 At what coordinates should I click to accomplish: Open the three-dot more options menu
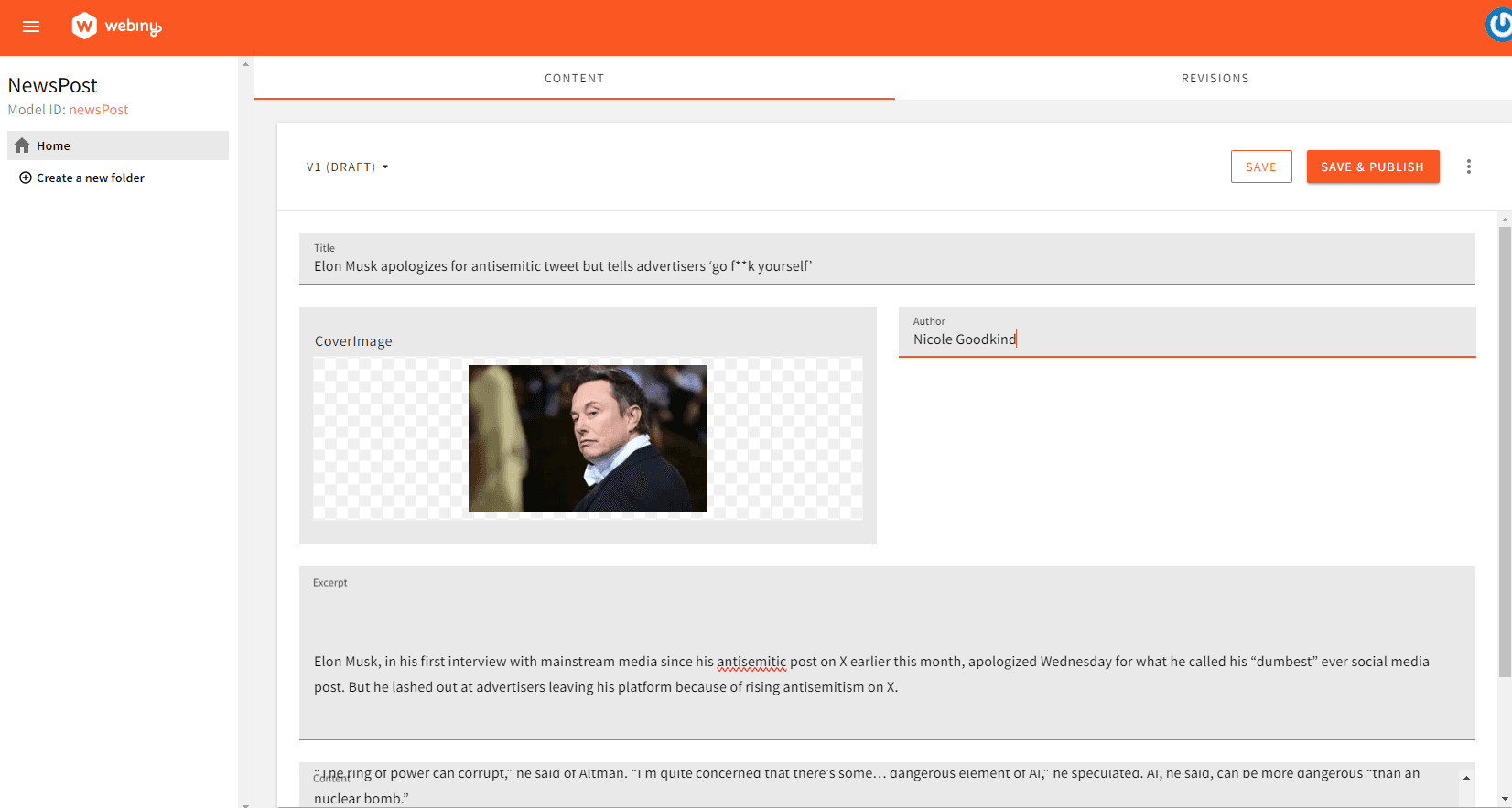(1468, 167)
